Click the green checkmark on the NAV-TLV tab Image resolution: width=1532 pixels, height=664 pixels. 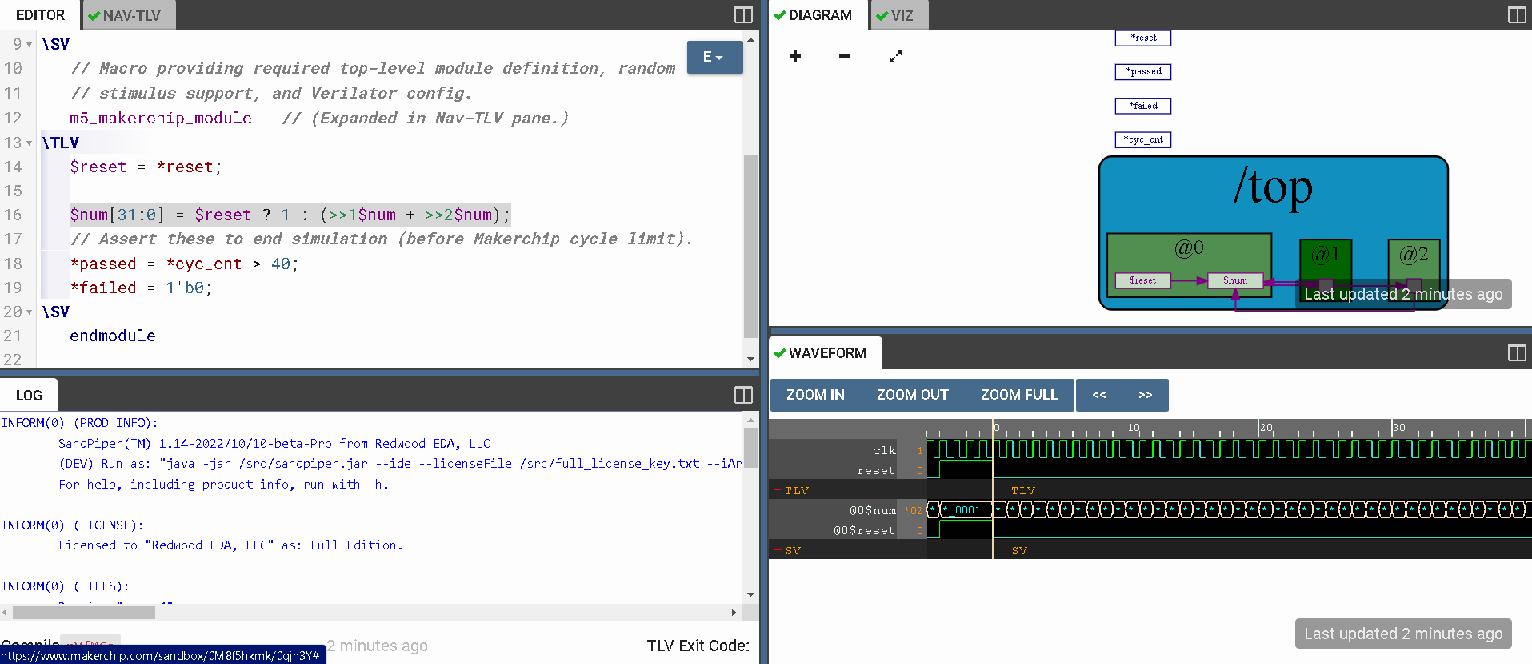93,15
